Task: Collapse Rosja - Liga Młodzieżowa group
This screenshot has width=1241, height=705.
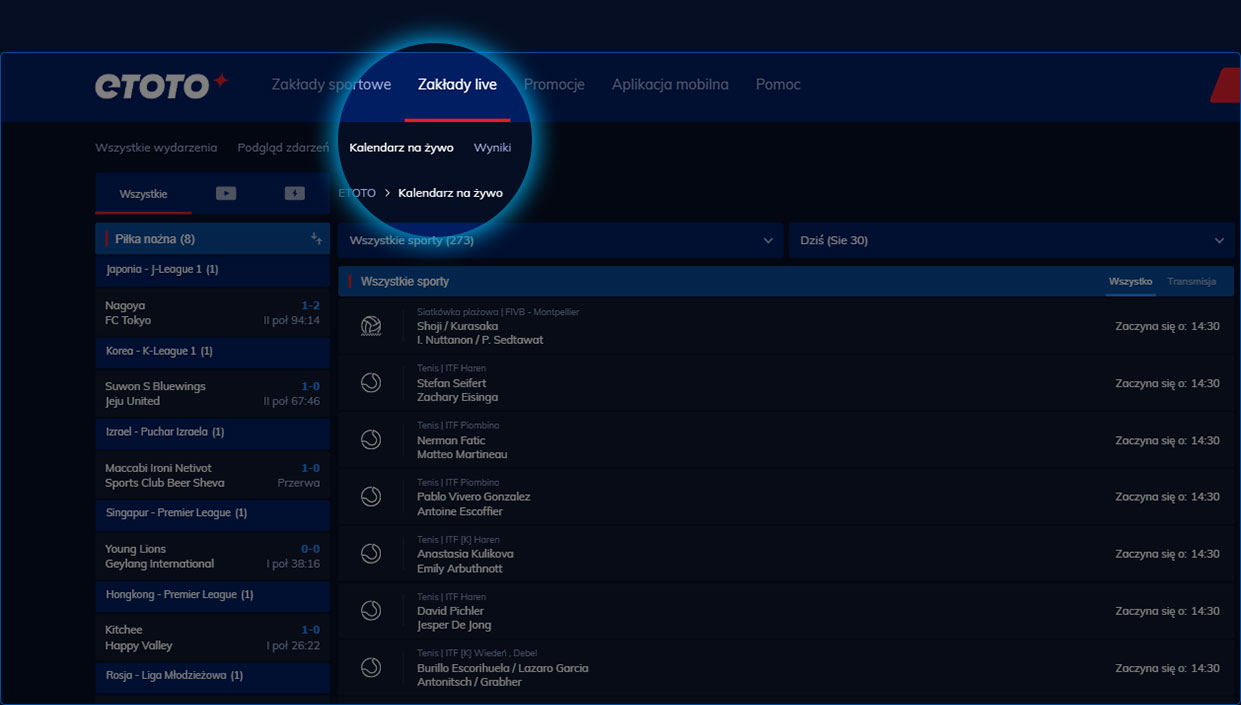Action: point(212,675)
